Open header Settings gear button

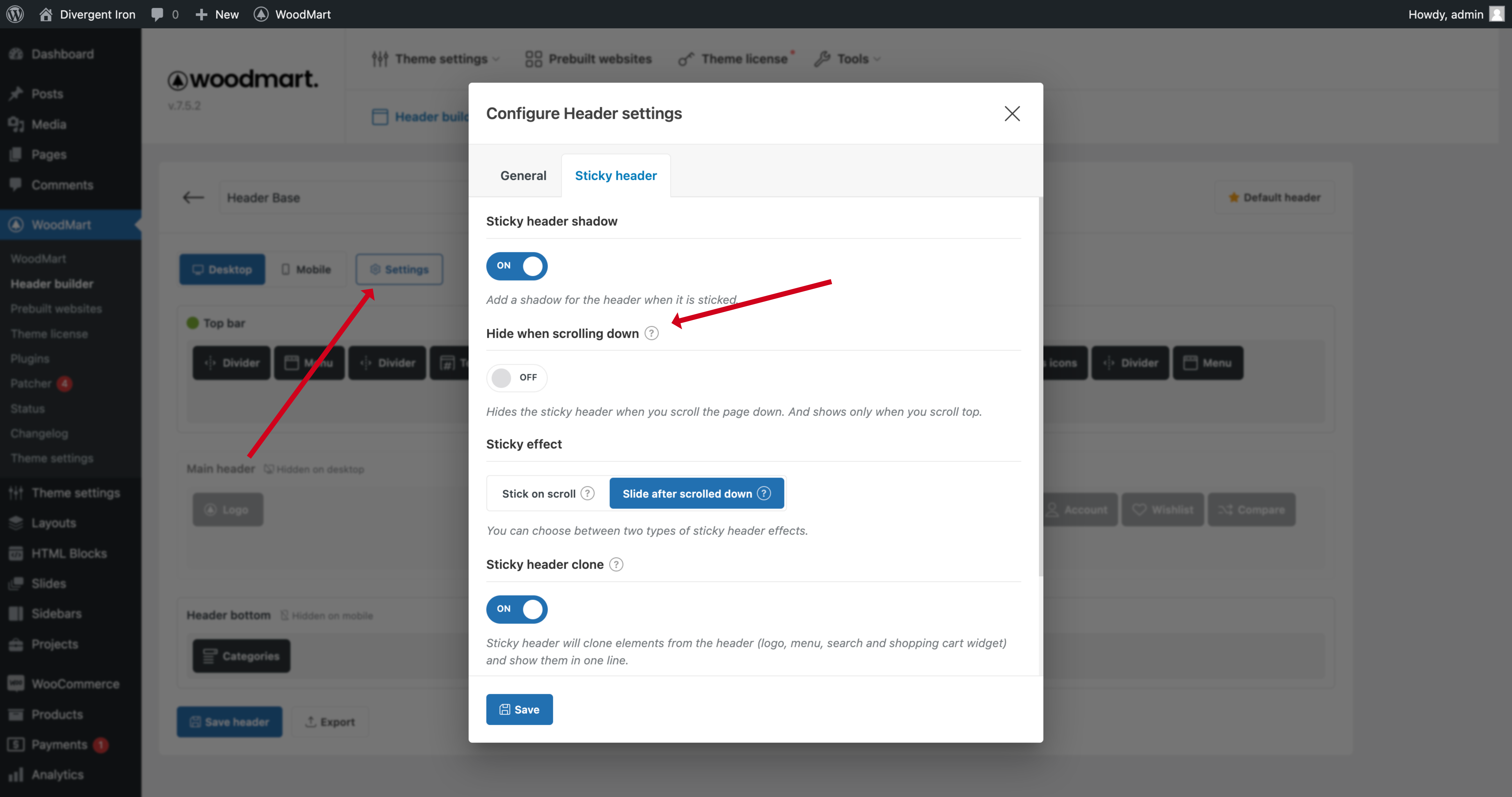point(399,270)
